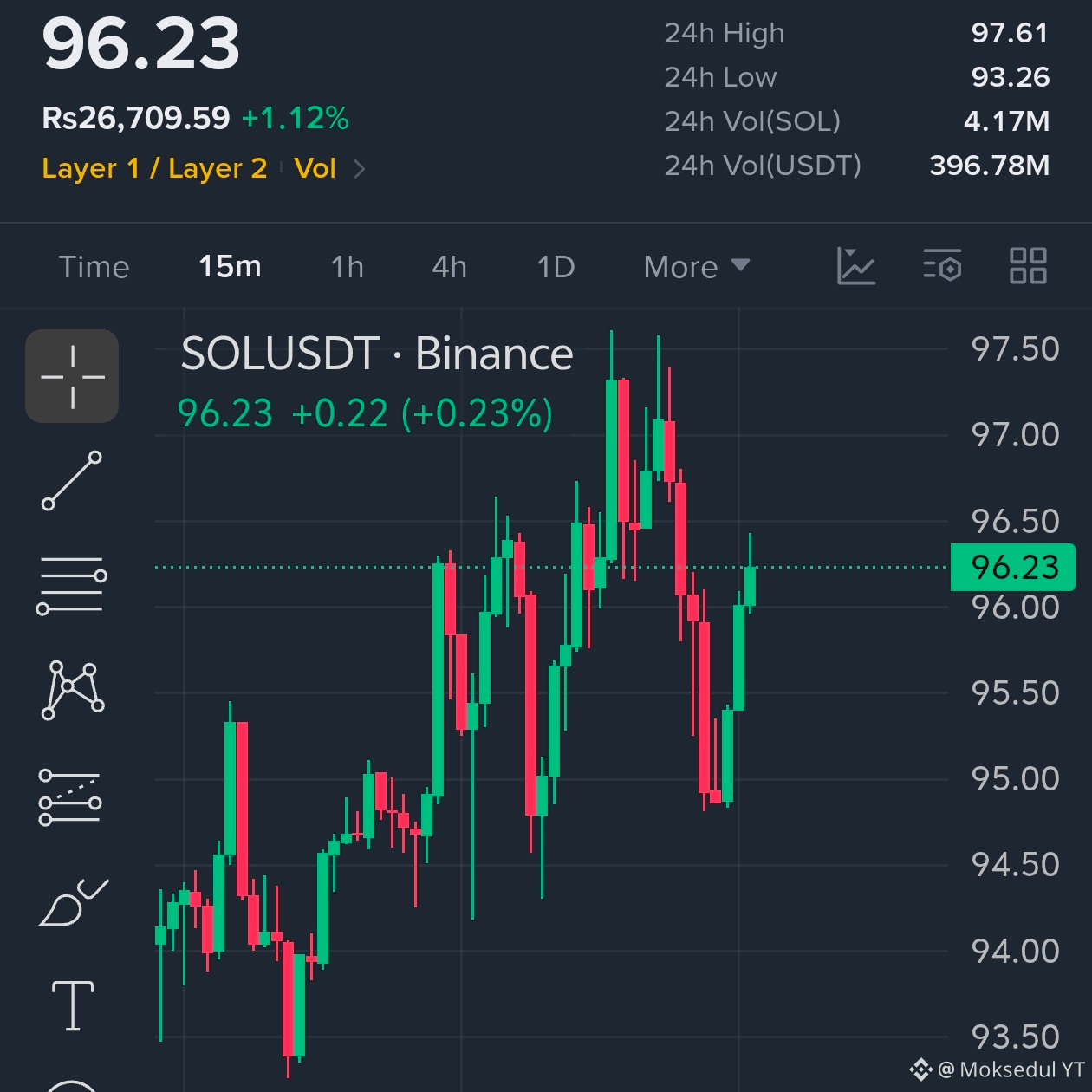Click the +0.22 (+0.23%) chart legend
1092x1092 pixels.
(x=422, y=413)
